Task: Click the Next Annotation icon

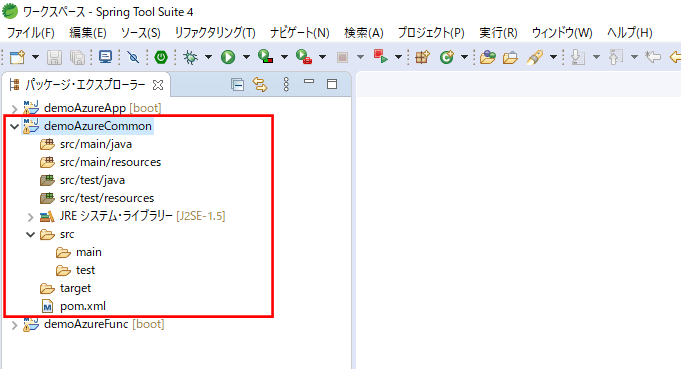Action: coord(578,57)
